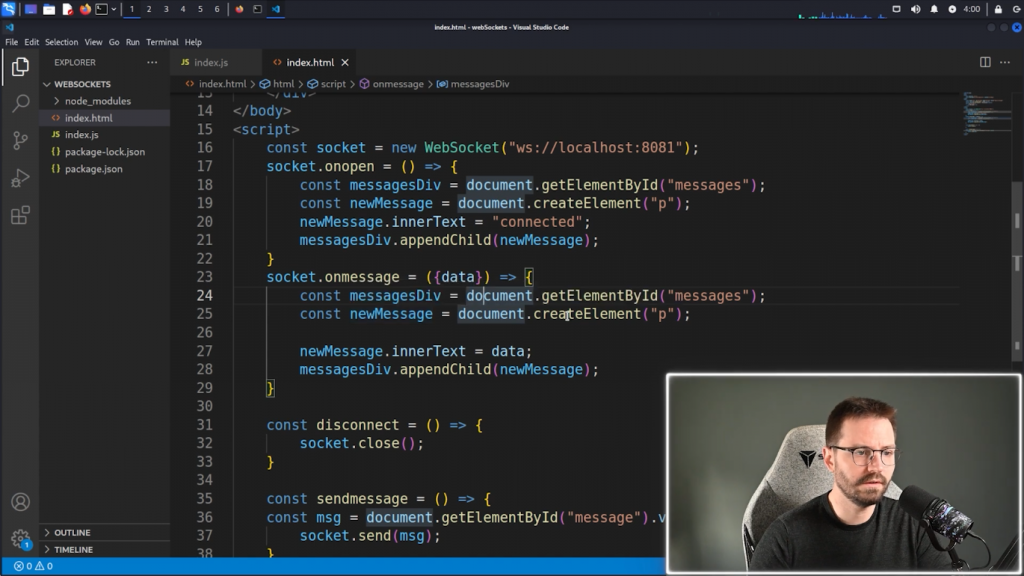1024x576 pixels.
Task: Switch to workspace 3
Action: click(x=166, y=9)
